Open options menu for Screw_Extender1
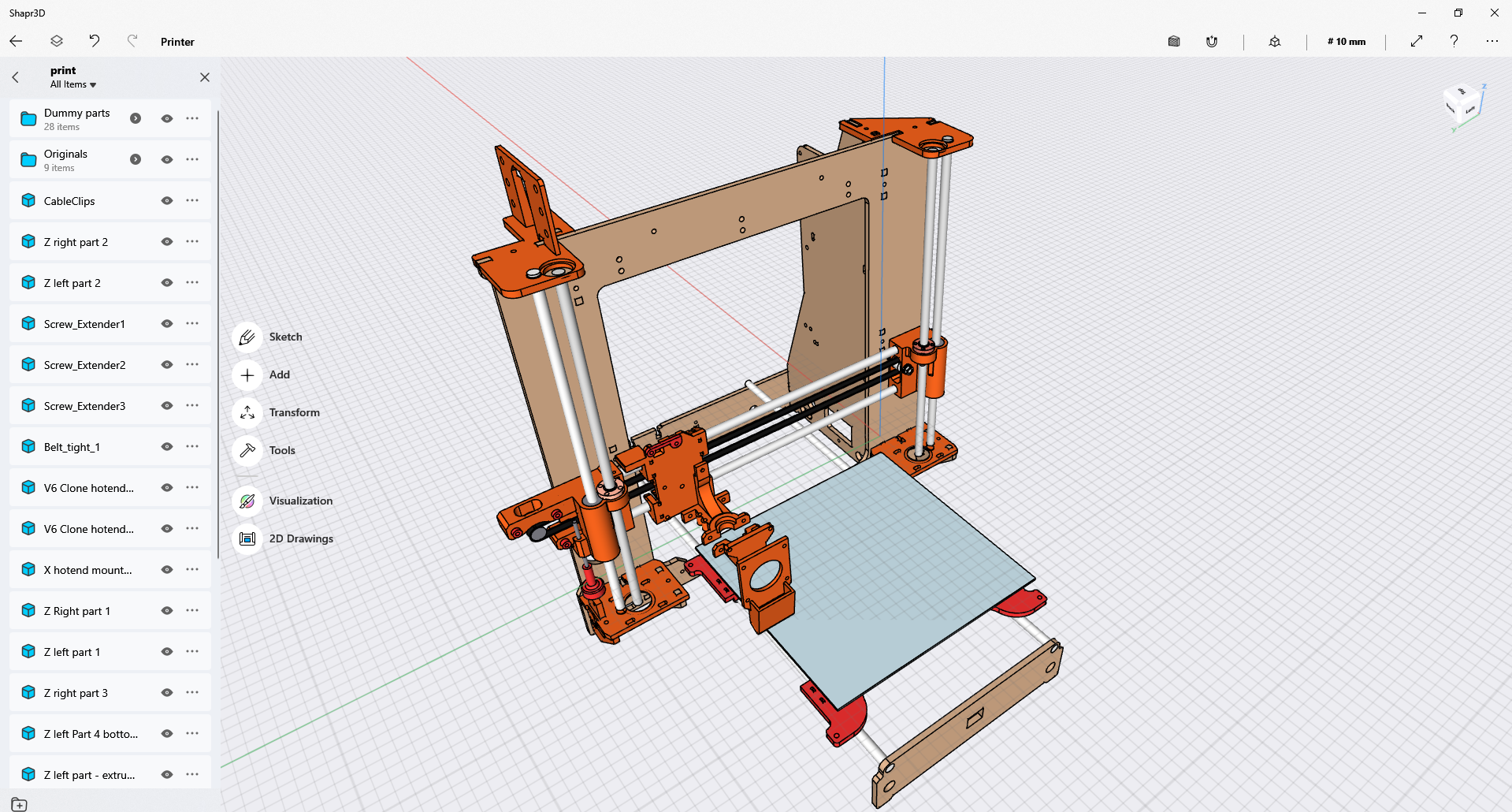Image resolution: width=1512 pixels, height=812 pixels. [191, 323]
